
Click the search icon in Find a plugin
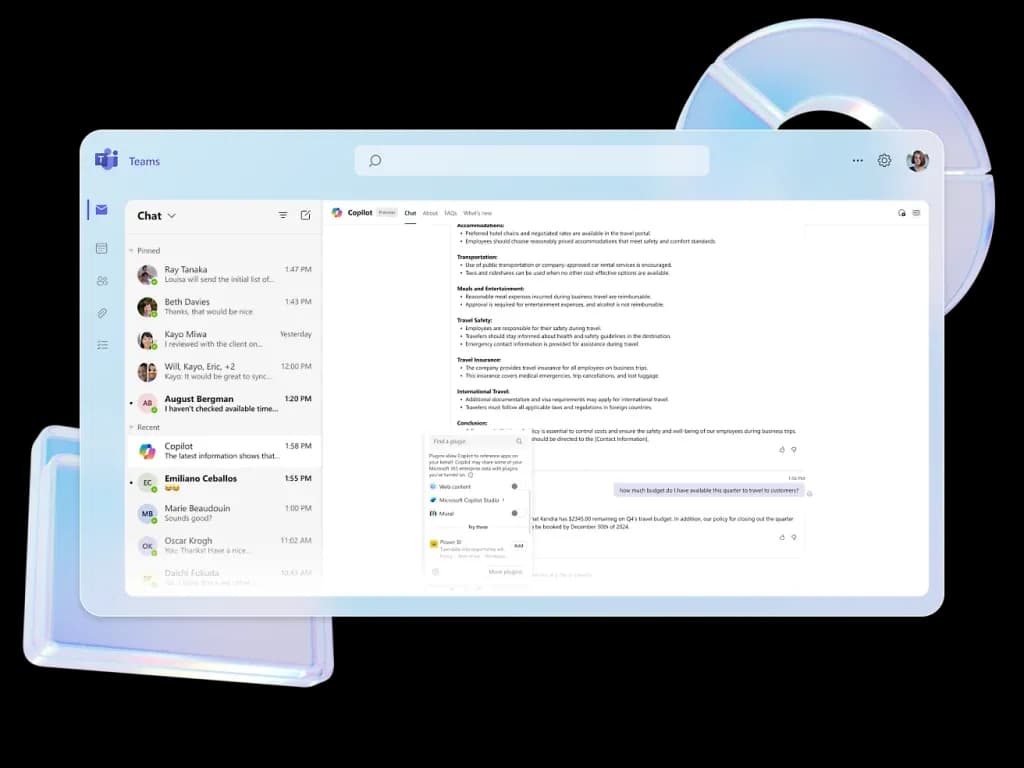point(519,441)
